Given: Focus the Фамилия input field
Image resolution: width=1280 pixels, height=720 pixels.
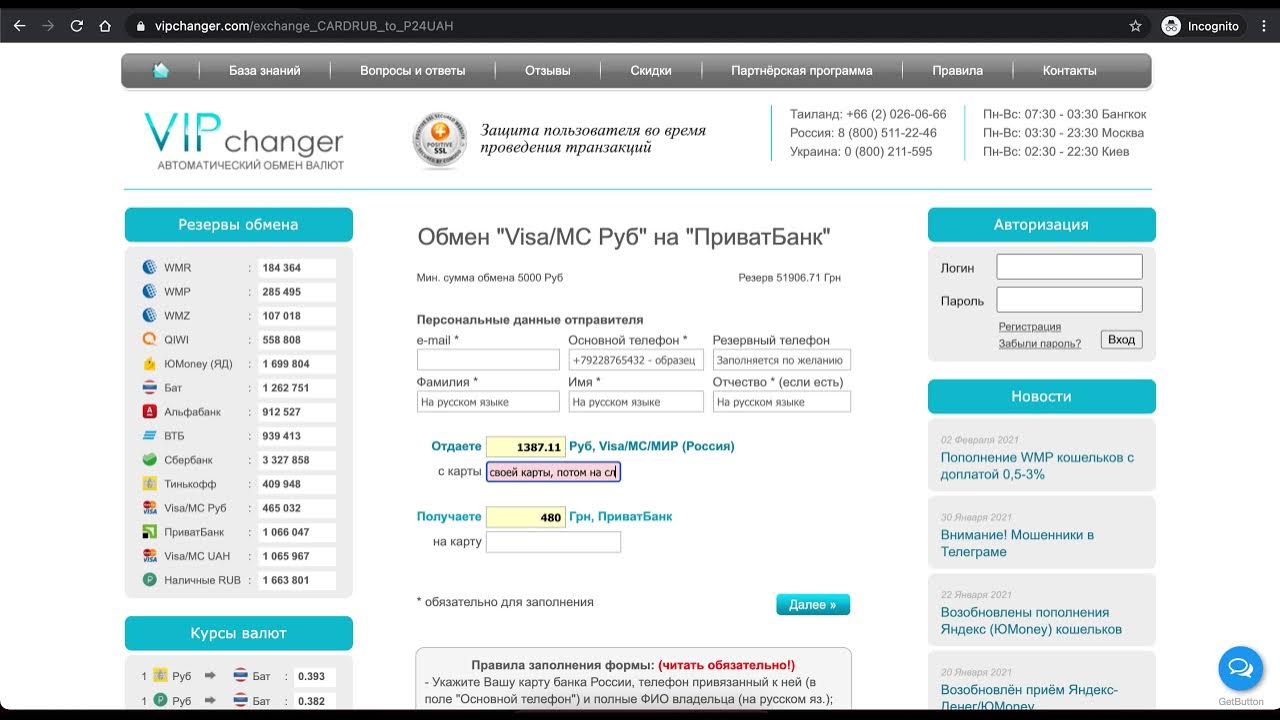Looking at the screenshot, I should click(488, 402).
